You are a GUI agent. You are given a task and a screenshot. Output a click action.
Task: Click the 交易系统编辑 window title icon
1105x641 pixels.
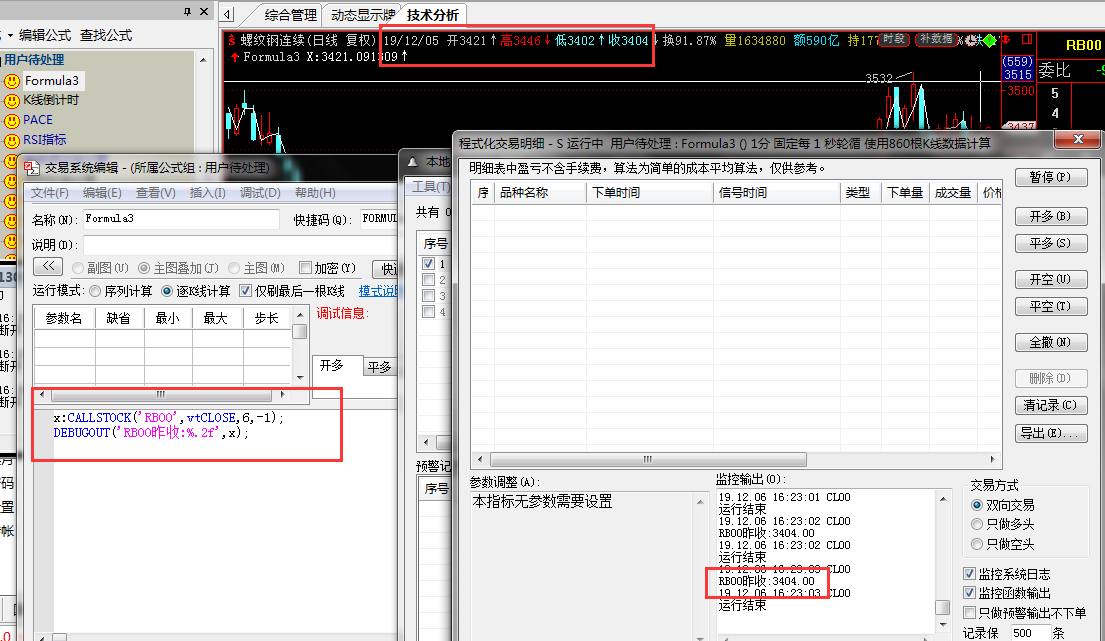coord(31,168)
